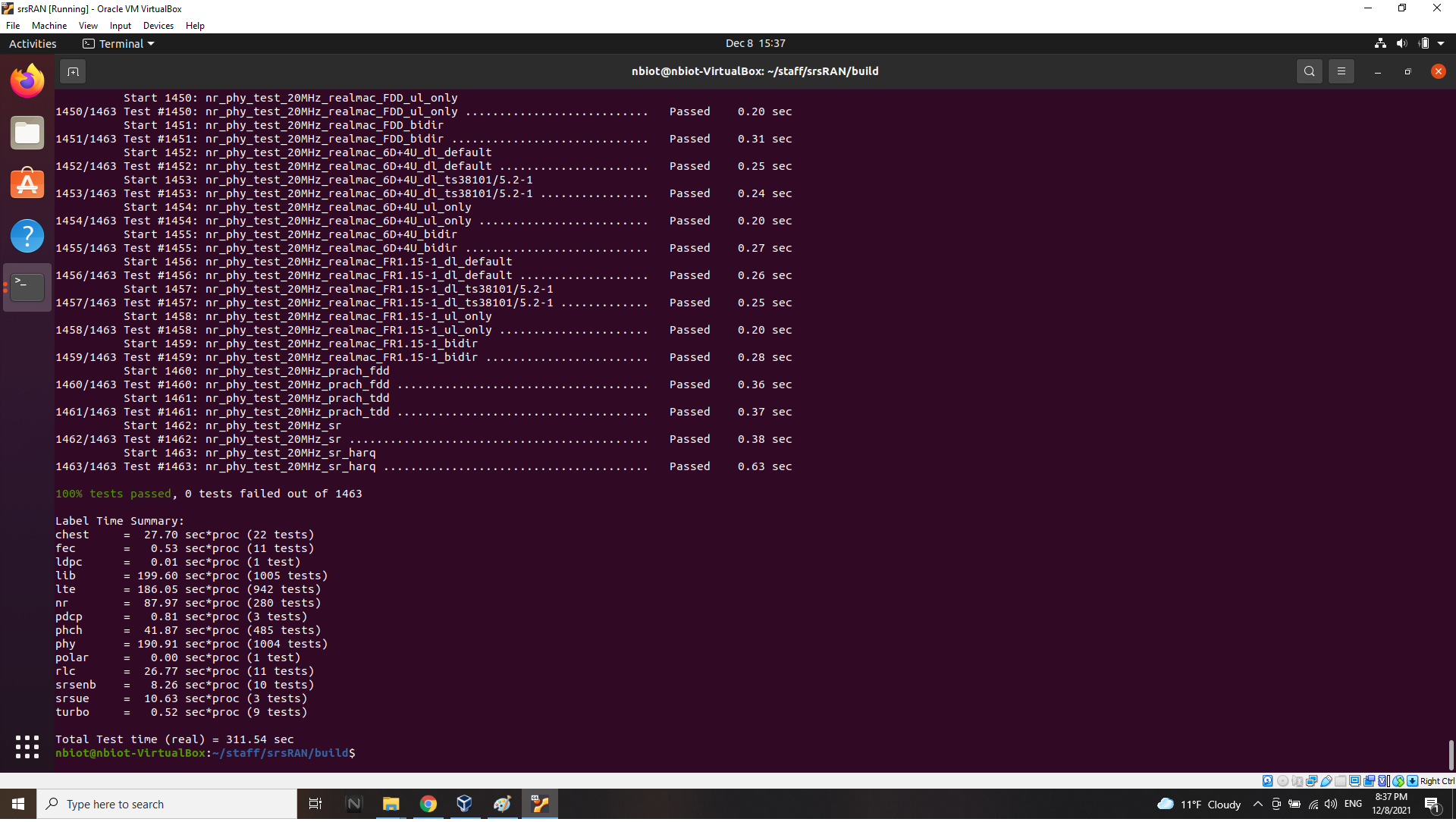Viewport: 1456px width, 822px height.
Task: Open a new Terminal tab
Action: click(73, 71)
